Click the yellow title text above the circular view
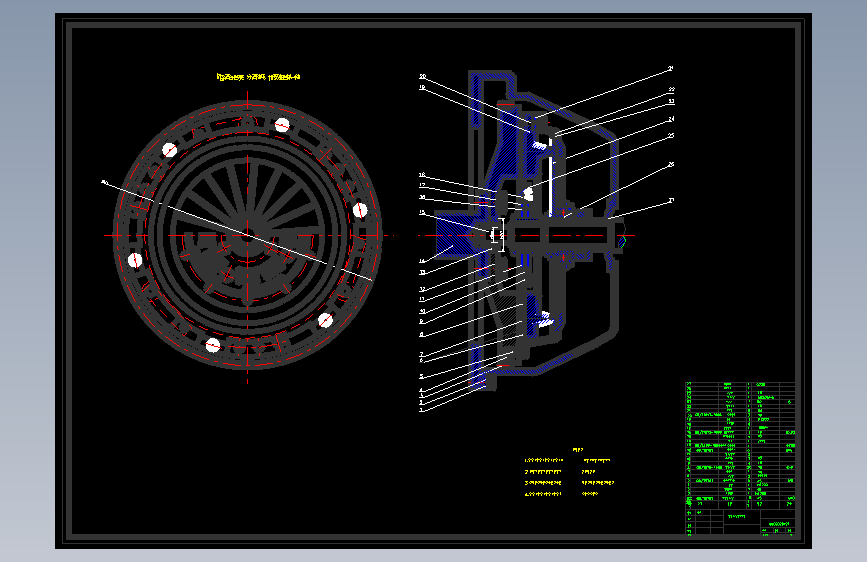 [x=258, y=77]
